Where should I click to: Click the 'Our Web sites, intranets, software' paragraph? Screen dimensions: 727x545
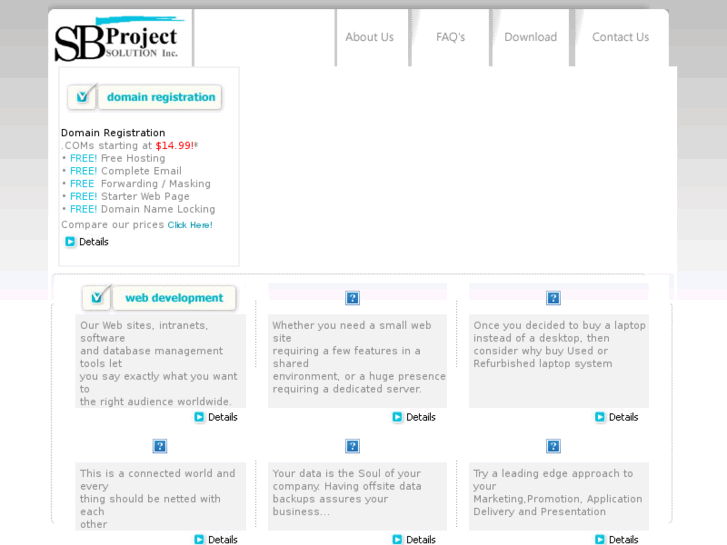point(159,363)
